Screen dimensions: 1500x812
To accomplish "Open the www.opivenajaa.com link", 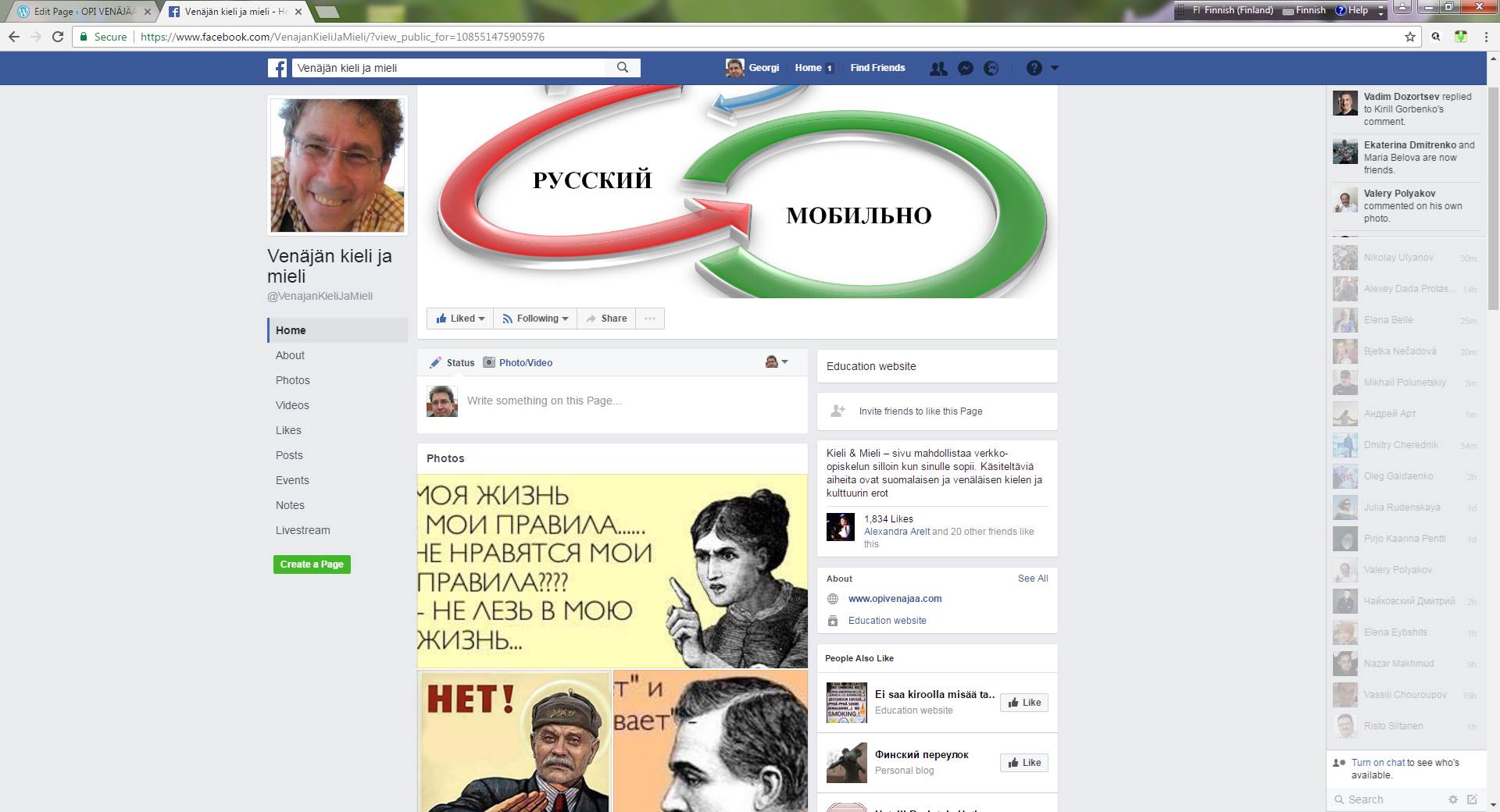I will pos(895,599).
